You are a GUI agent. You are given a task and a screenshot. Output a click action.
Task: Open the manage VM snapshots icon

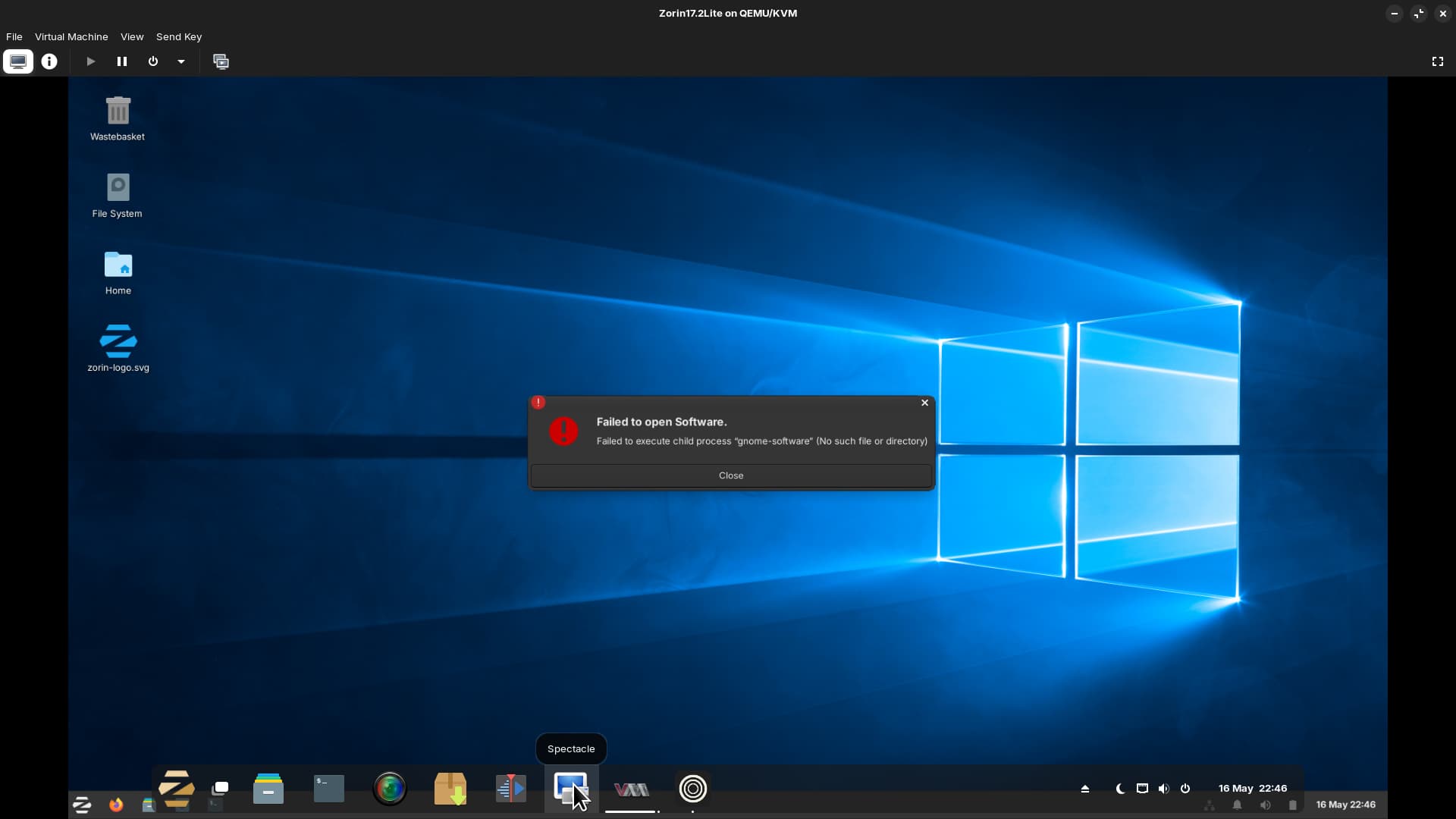[x=221, y=61]
